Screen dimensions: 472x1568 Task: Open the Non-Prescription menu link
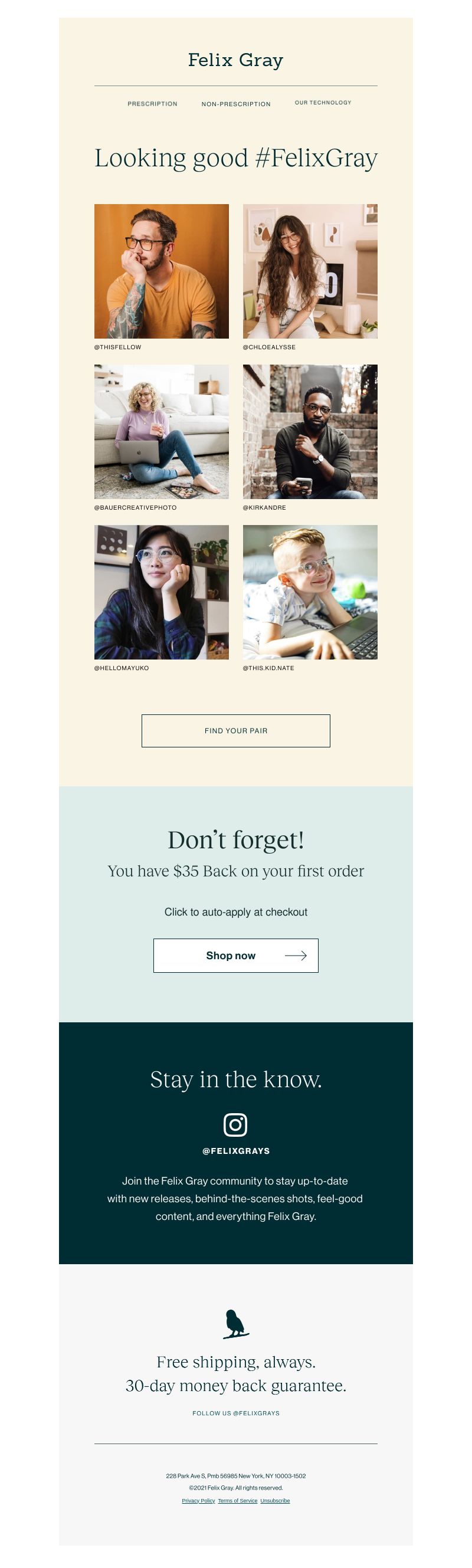click(235, 104)
